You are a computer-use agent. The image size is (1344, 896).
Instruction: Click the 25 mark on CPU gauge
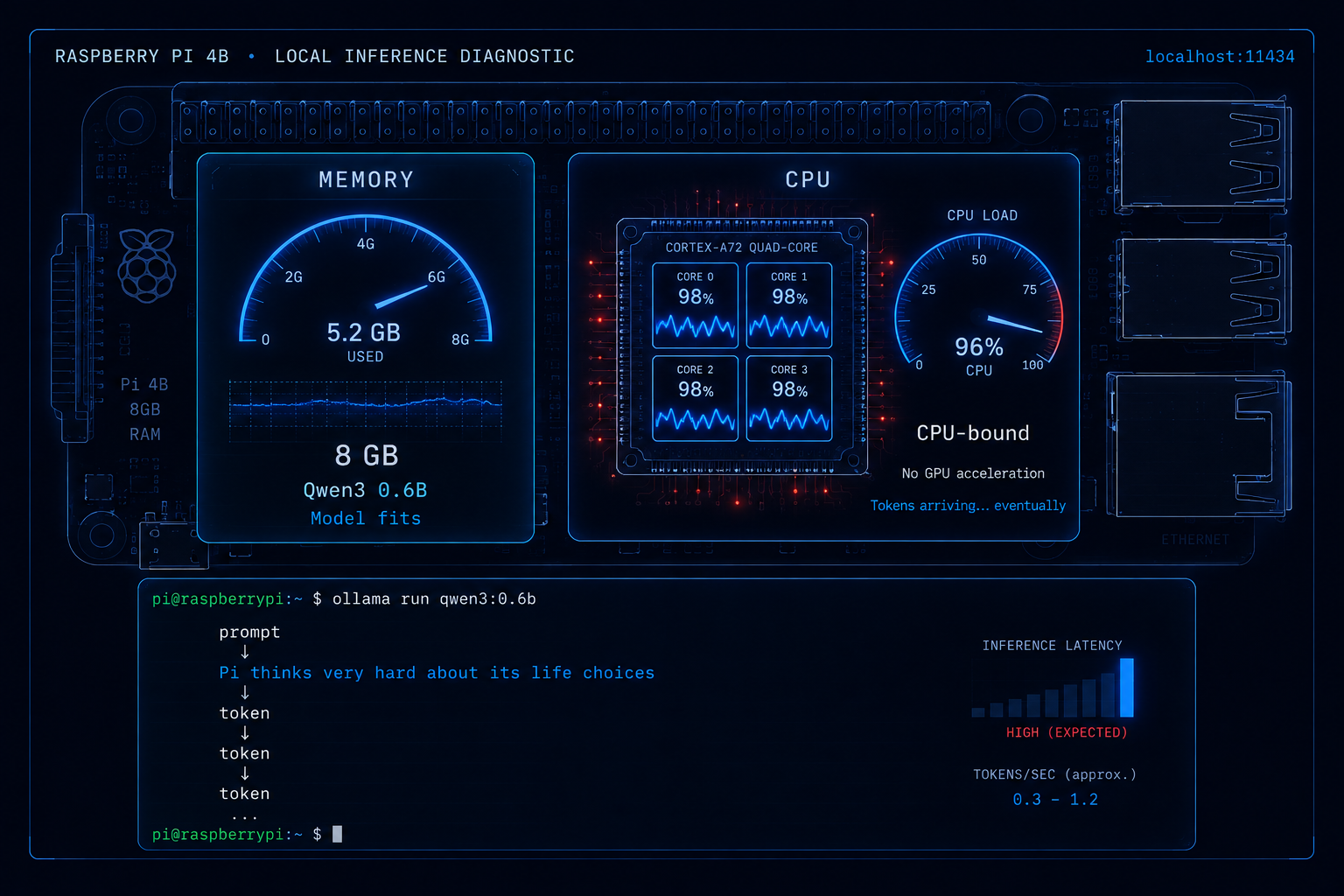tap(928, 290)
